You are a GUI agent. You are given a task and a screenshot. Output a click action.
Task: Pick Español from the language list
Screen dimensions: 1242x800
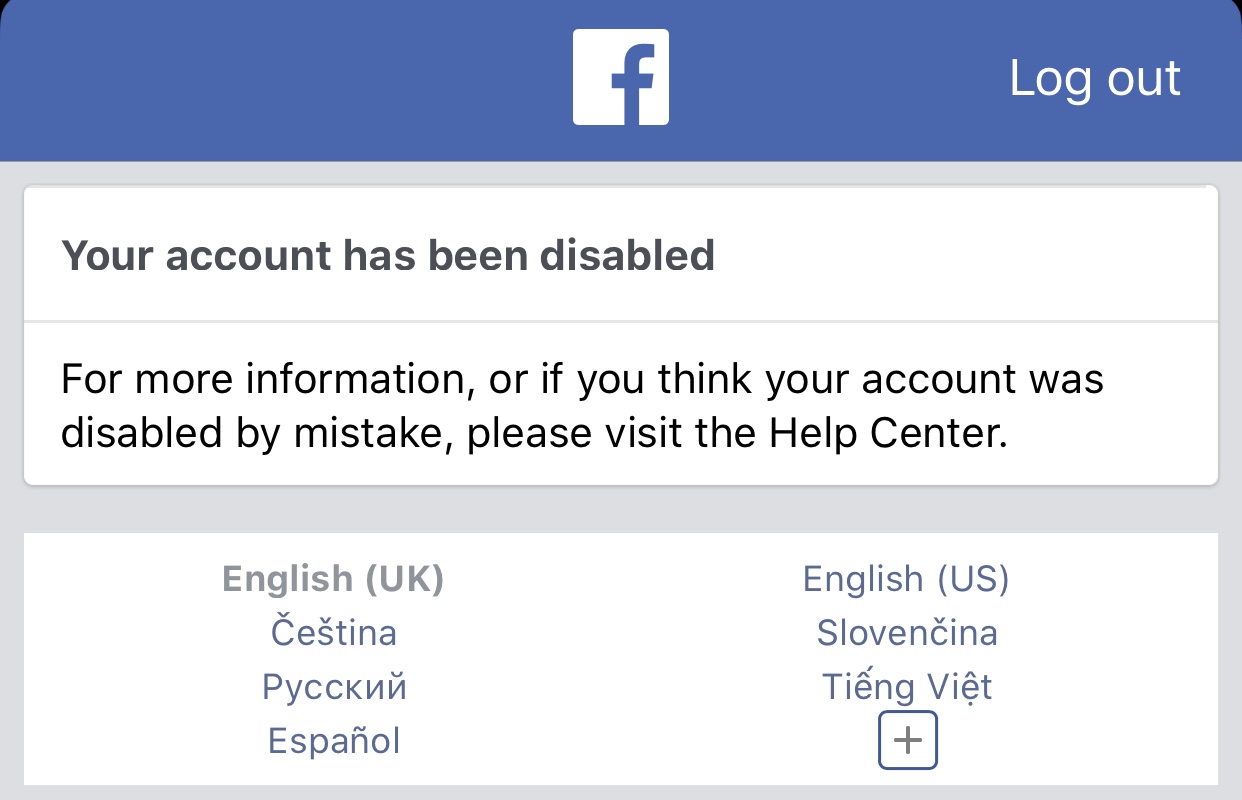pyautogui.click(x=333, y=741)
